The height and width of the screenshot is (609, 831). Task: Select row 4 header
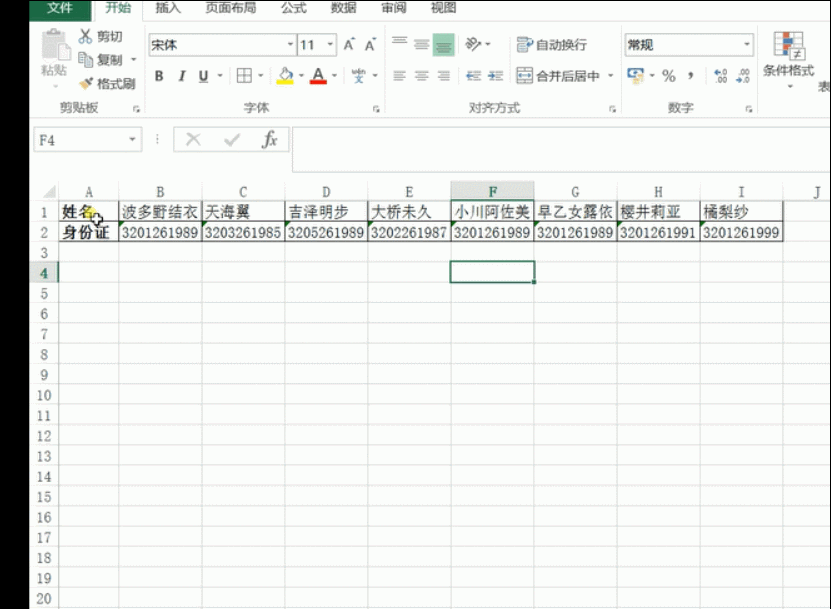[44, 273]
